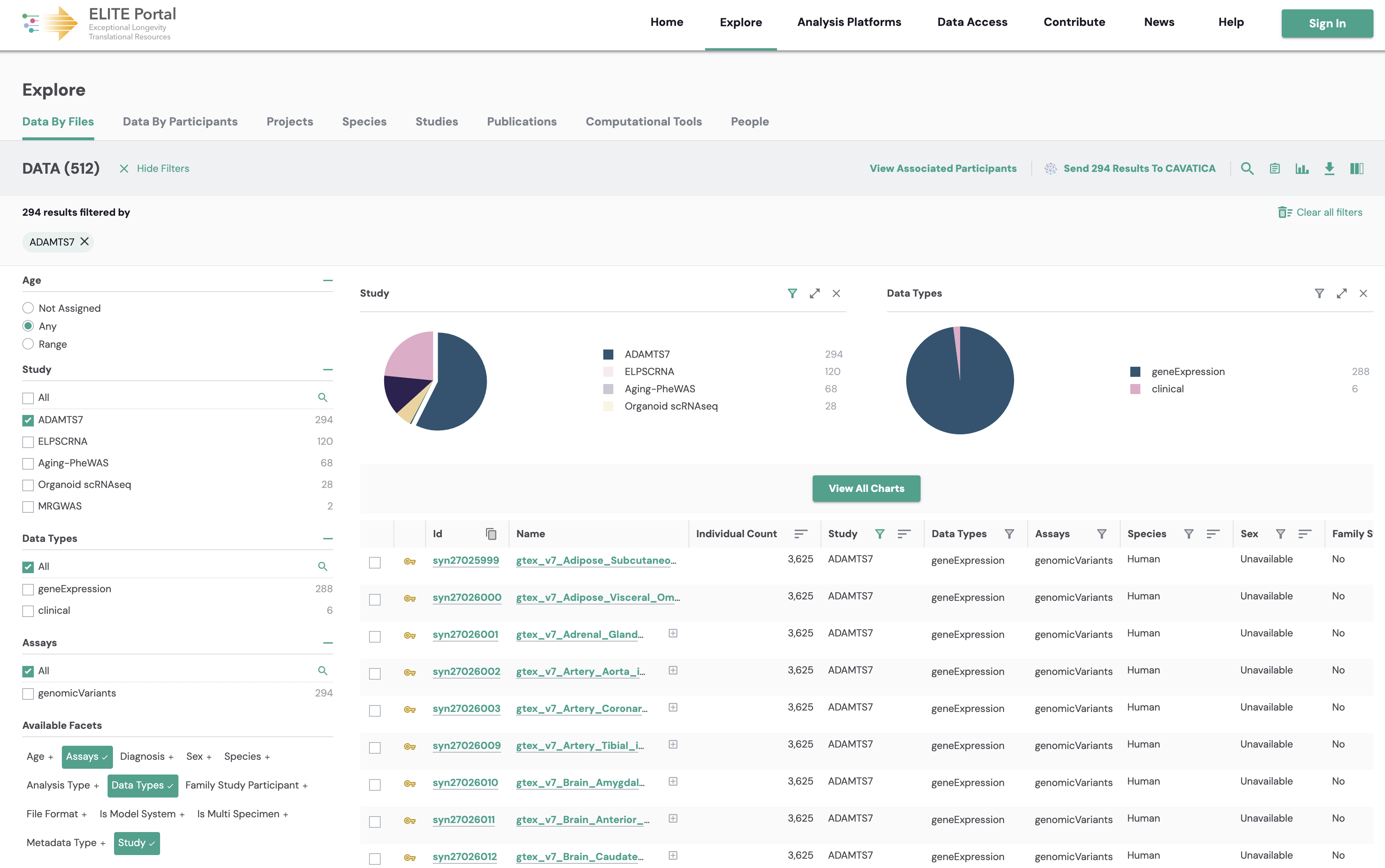
Task: Filter the Sex table column
Action: click(x=1280, y=534)
